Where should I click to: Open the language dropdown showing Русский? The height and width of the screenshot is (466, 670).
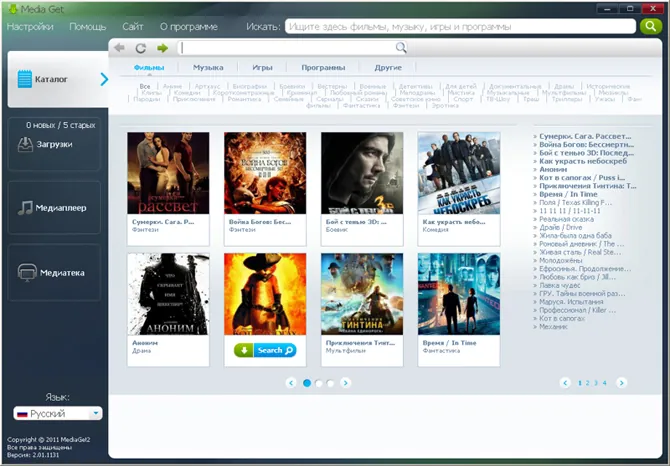coord(58,413)
